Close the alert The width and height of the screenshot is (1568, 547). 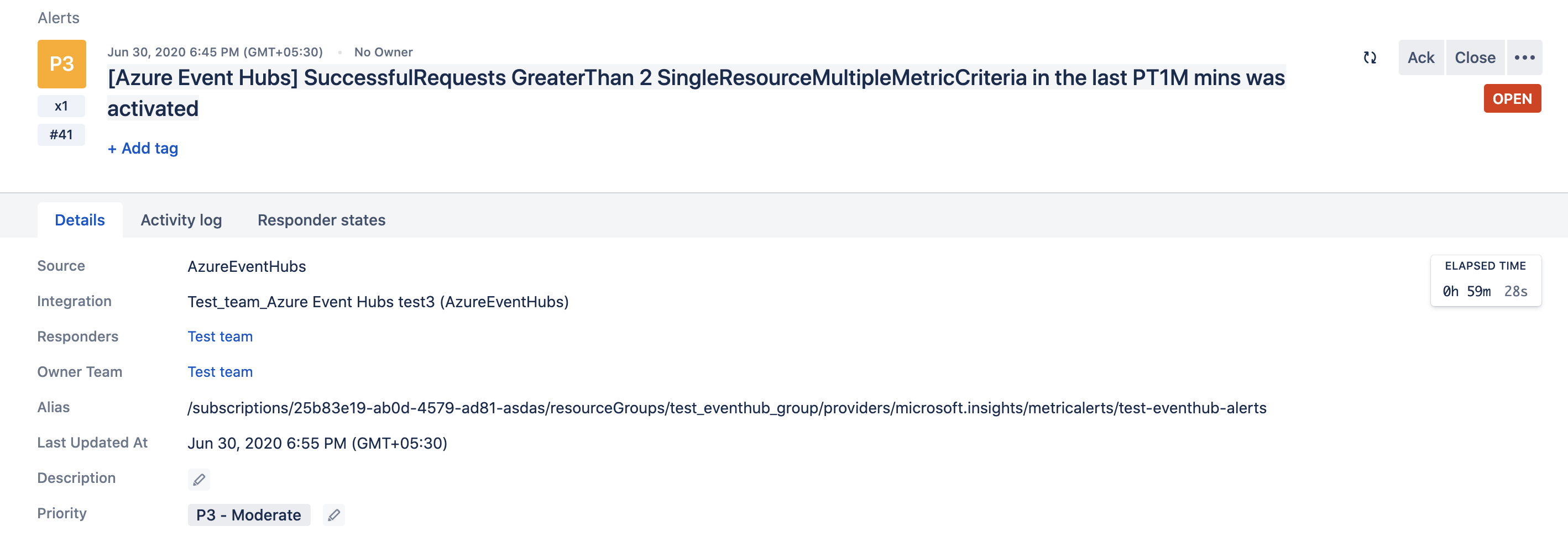(1475, 58)
